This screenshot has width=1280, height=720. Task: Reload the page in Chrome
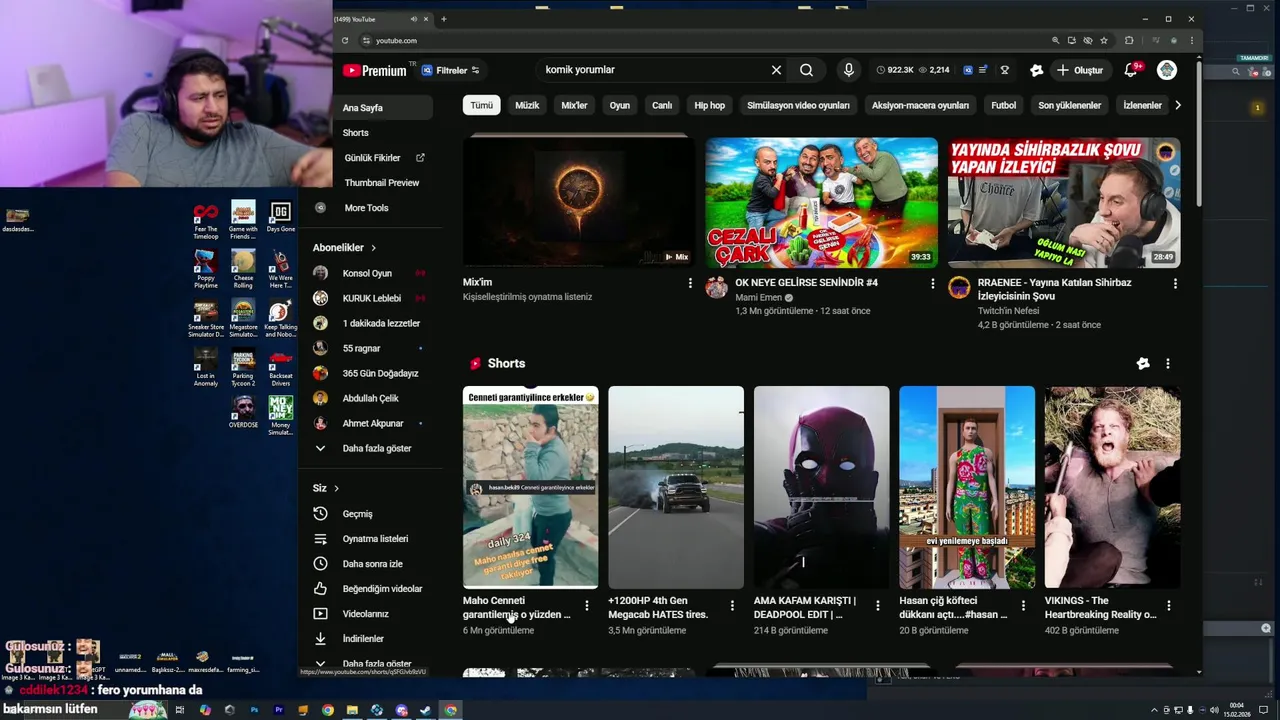point(345,40)
